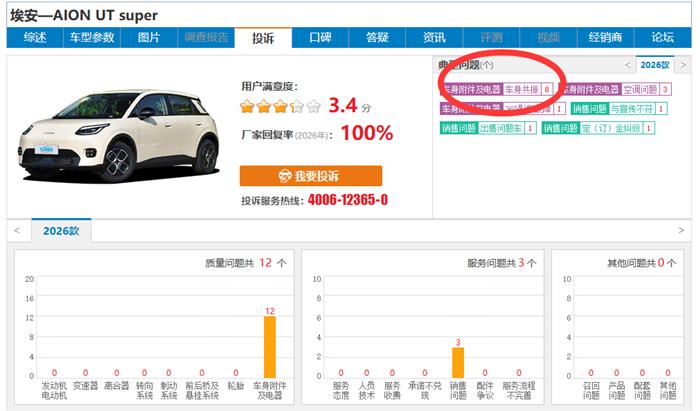Click the 转向系统 axis label
The height and width of the screenshot is (411, 700).
click(144, 390)
